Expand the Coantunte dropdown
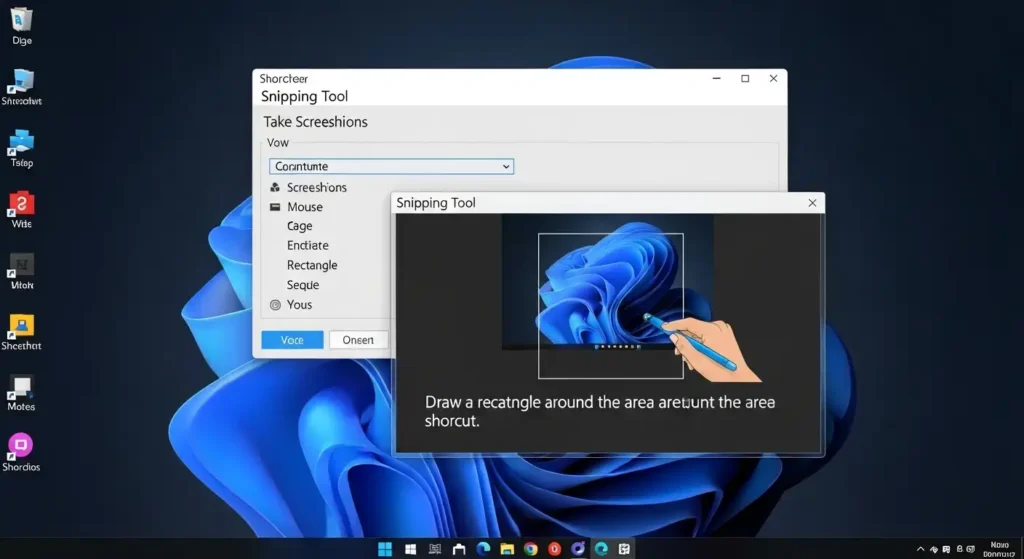Screen dimensions: 1024x559 pyautogui.click(x=391, y=167)
